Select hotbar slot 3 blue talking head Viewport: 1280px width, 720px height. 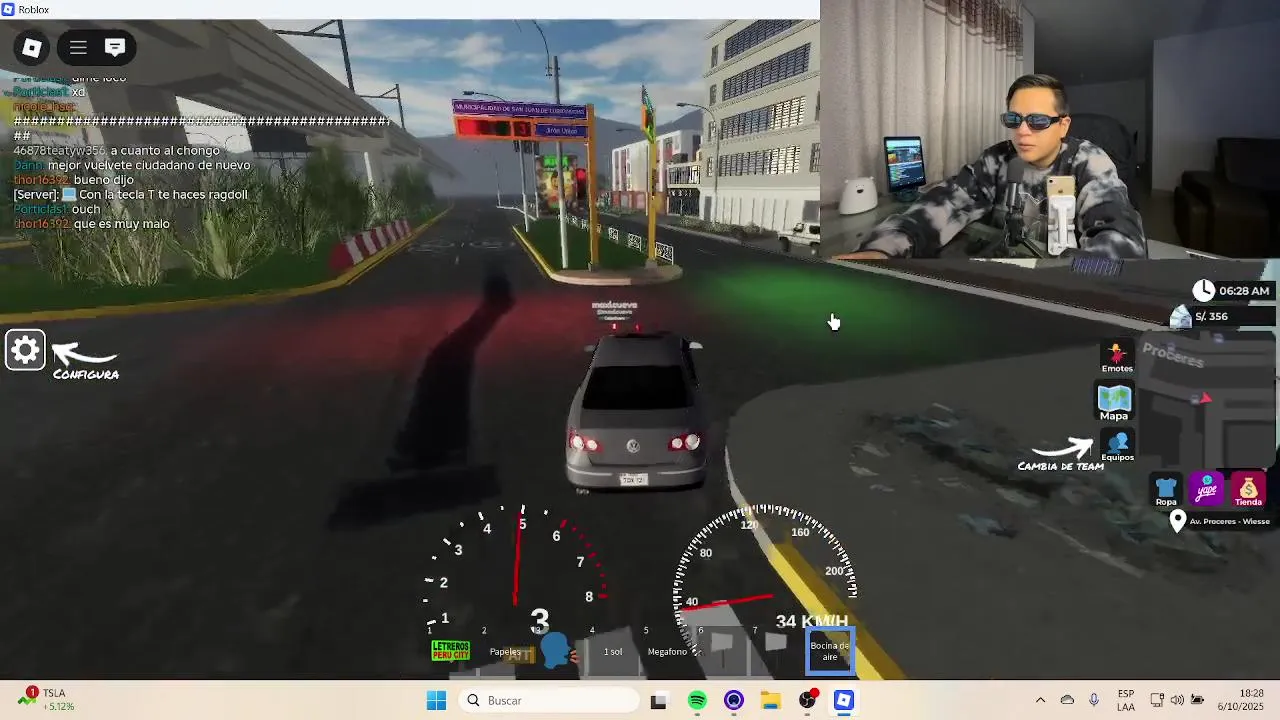(x=559, y=650)
